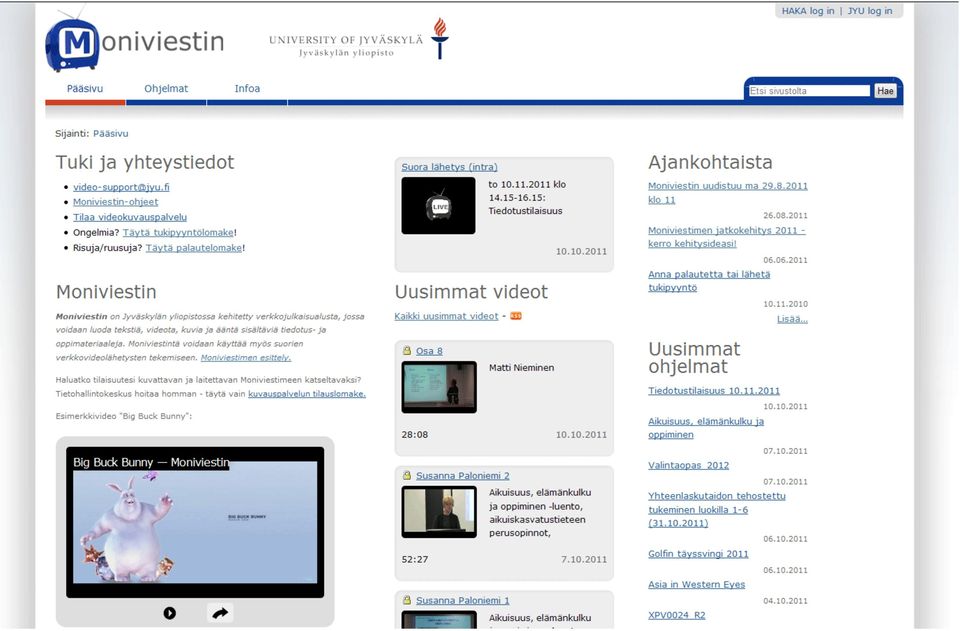Open the Täytä tukipyyntölomake link
This screenshot has width=960, height=631.
coord(178,233)
